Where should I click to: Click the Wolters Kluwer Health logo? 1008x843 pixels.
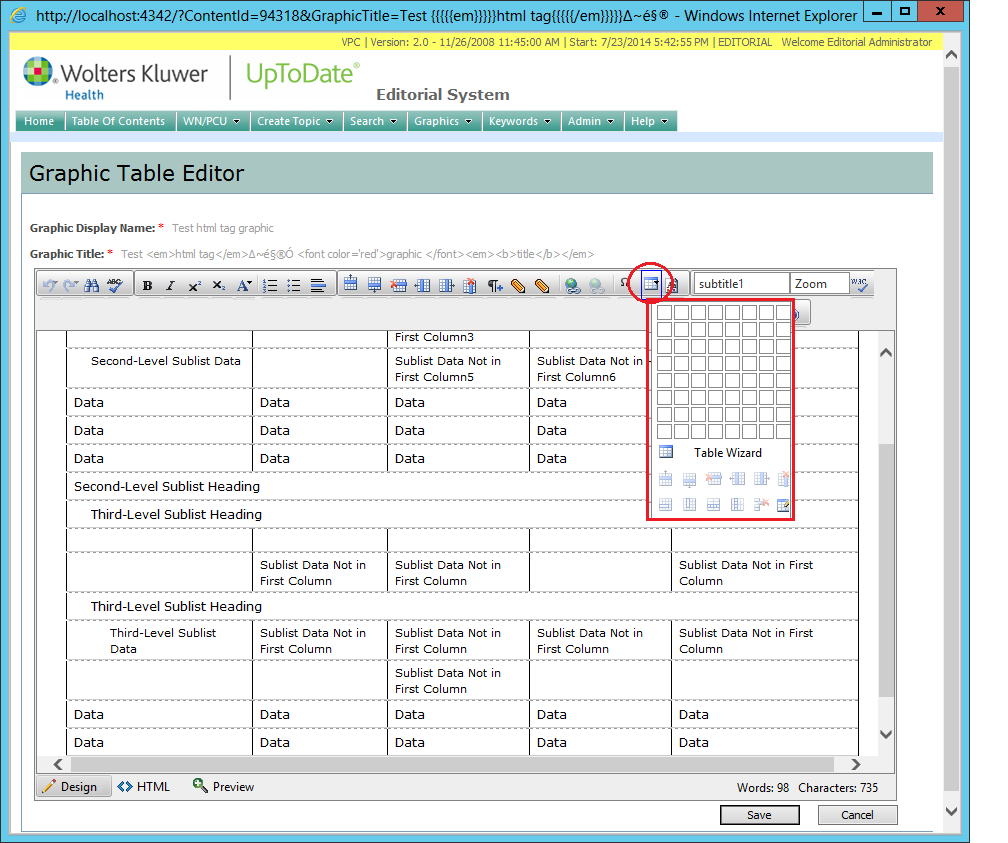(x=116, y=78)
